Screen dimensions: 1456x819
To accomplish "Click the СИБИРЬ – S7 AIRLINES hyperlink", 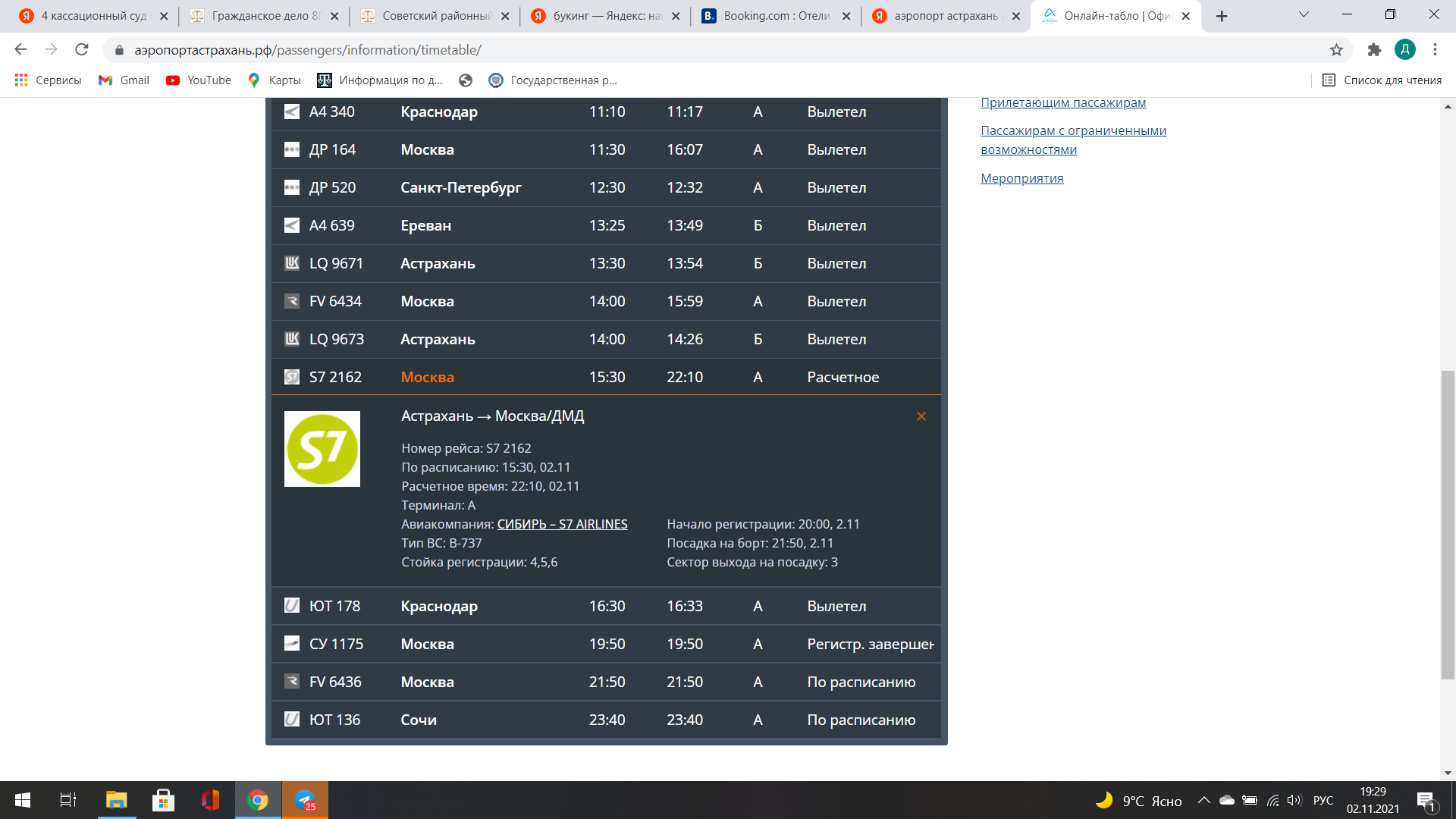I will pos(562,523).
